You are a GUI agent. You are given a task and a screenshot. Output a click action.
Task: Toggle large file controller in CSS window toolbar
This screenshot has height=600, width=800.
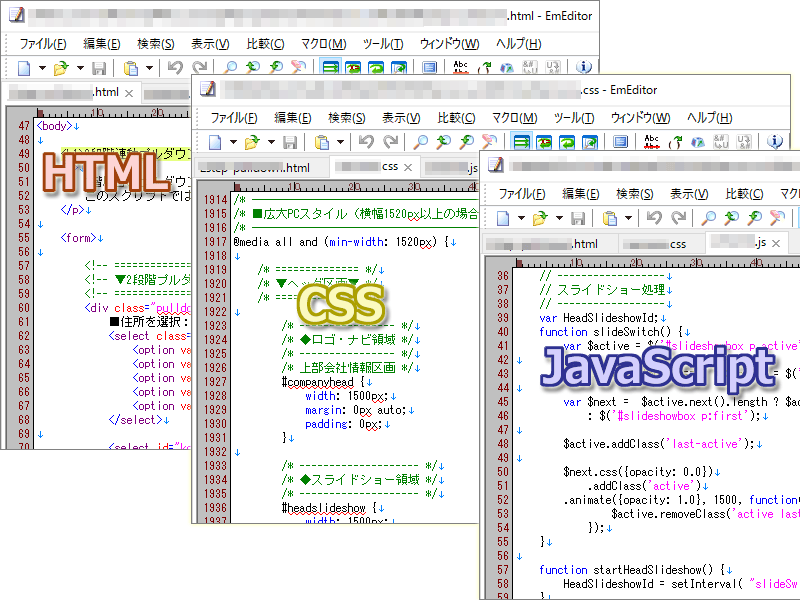click(620, 141)
